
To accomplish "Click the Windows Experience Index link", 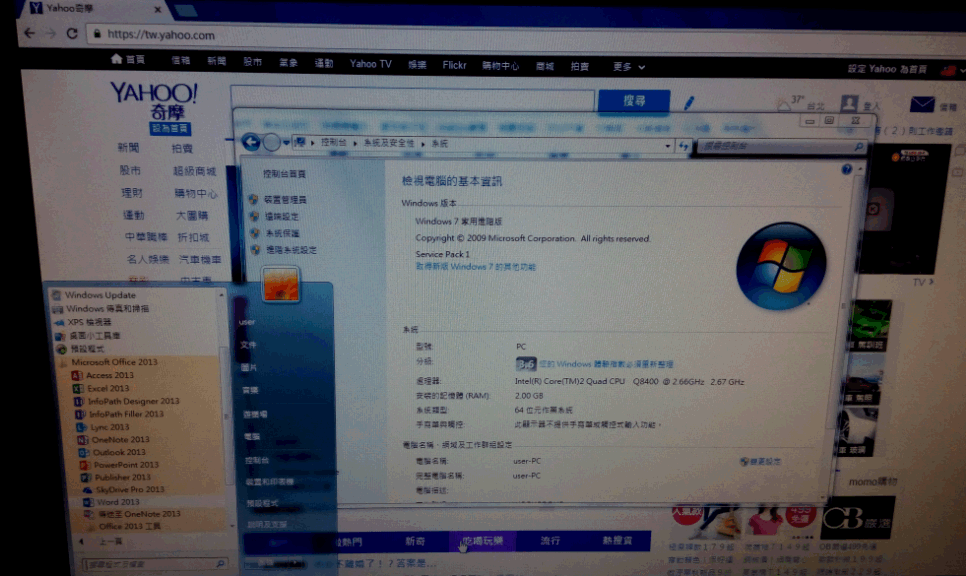I will pos(606,364).
